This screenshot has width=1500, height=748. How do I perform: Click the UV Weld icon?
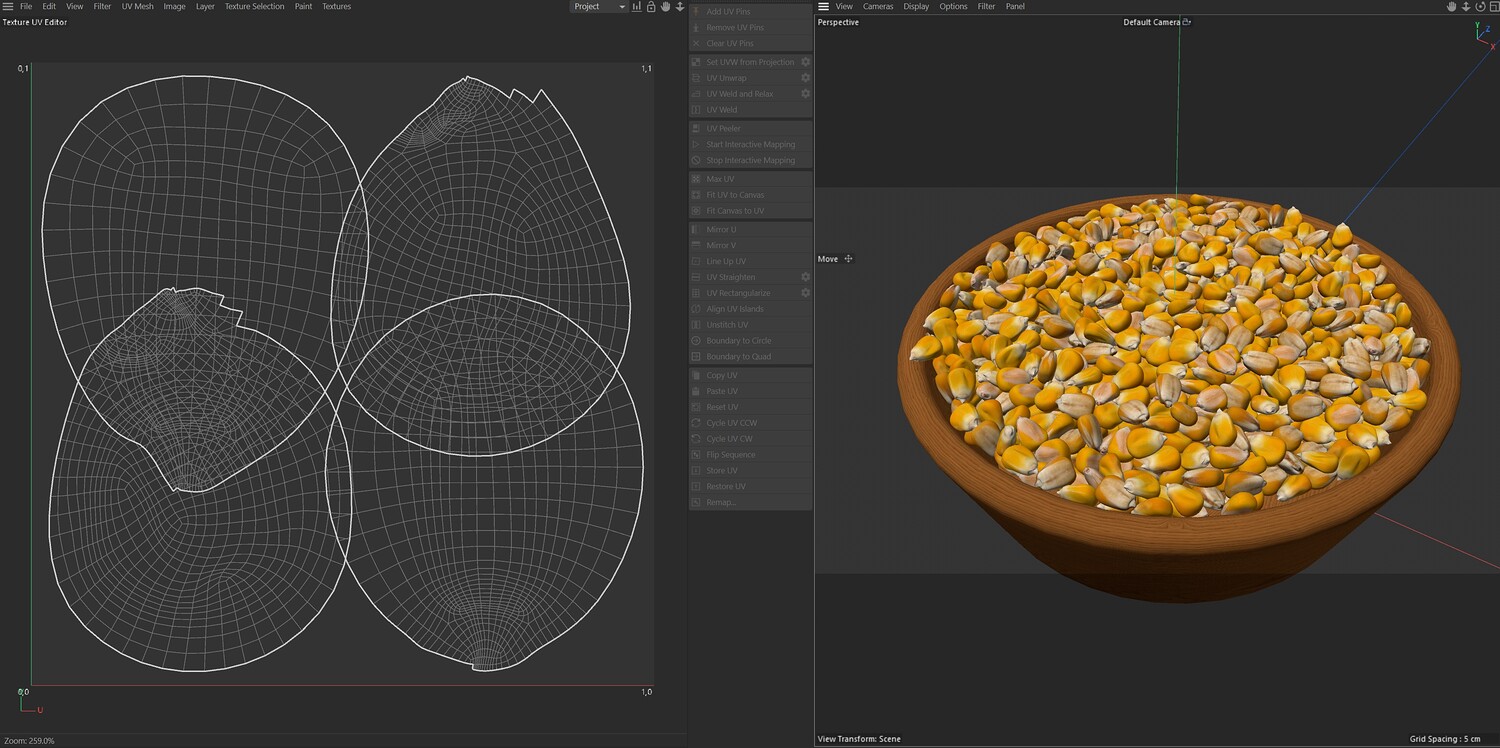[697, 110]
